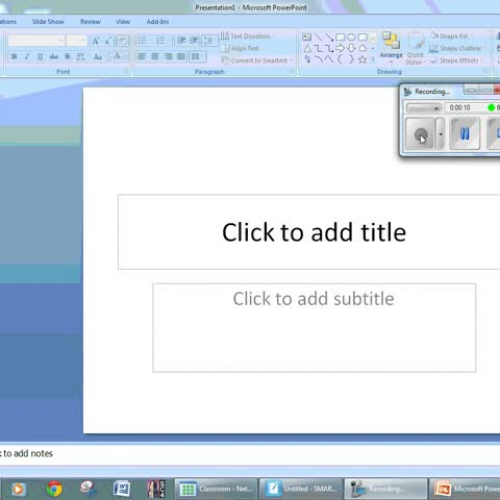The height and width of the screenshot is (500, 500).
Task: Pause the recording
Action: pos(464,134)
